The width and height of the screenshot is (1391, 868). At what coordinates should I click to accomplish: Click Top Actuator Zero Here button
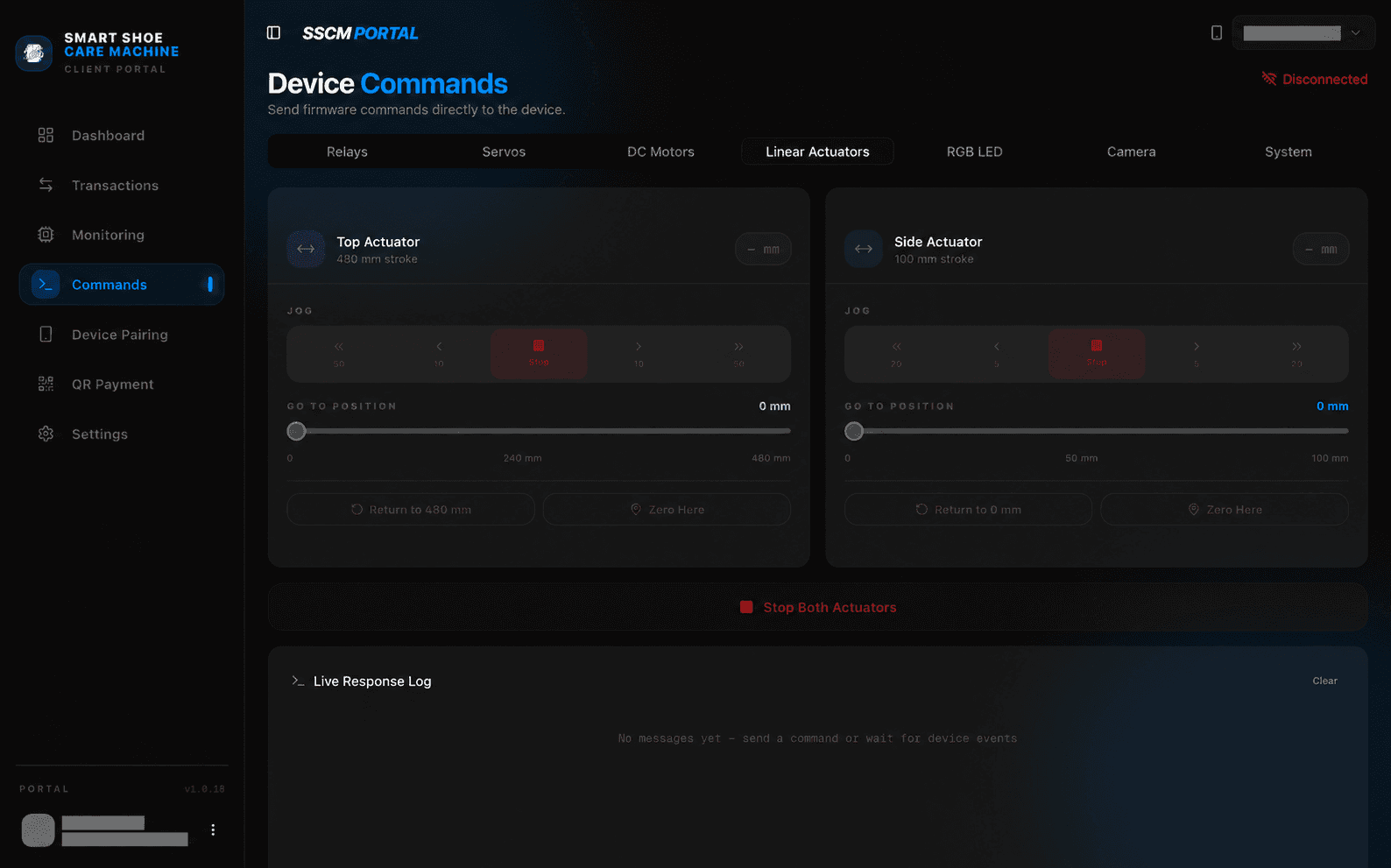tap(667, 510)
